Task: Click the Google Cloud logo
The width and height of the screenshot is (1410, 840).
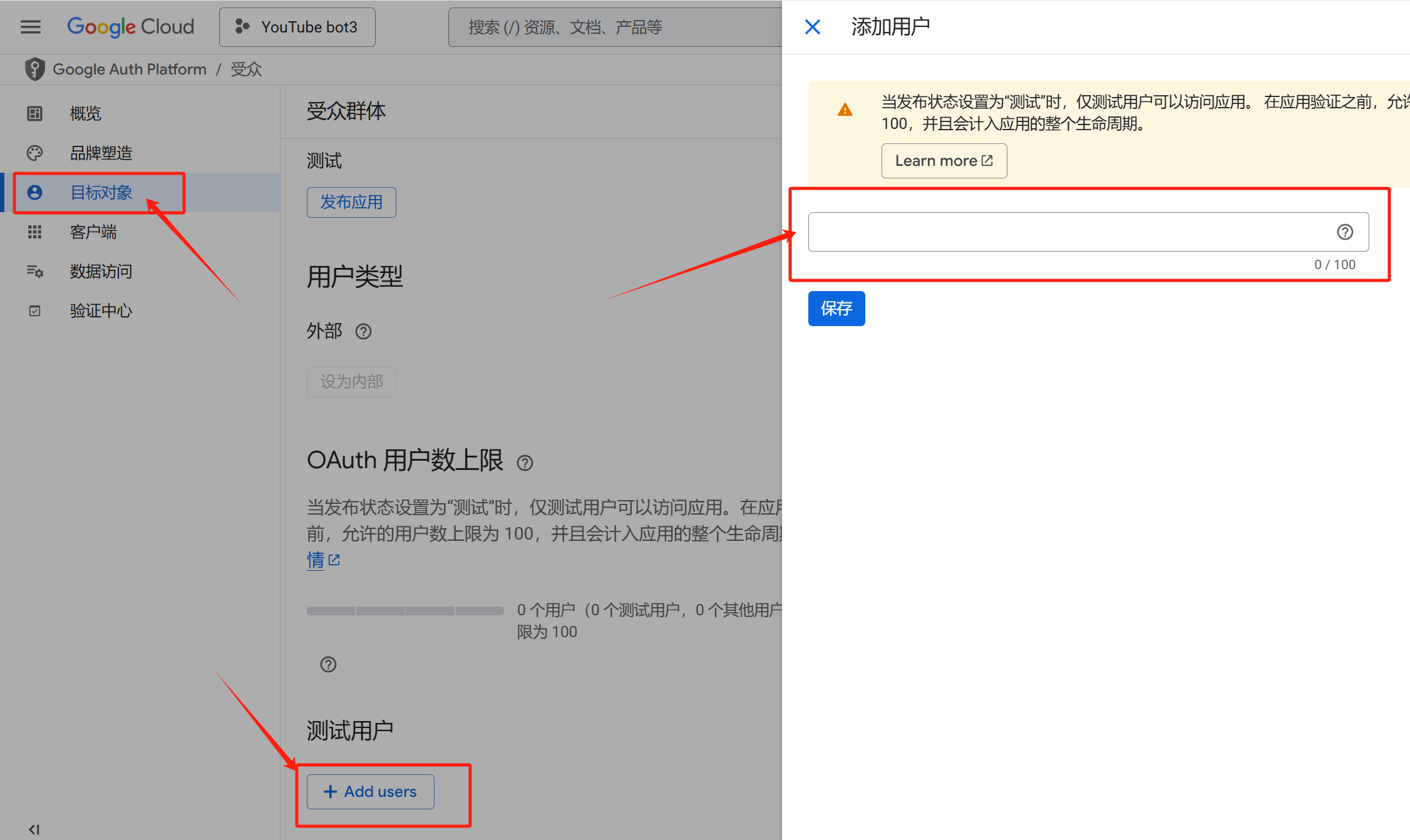Action: (131, 27)
